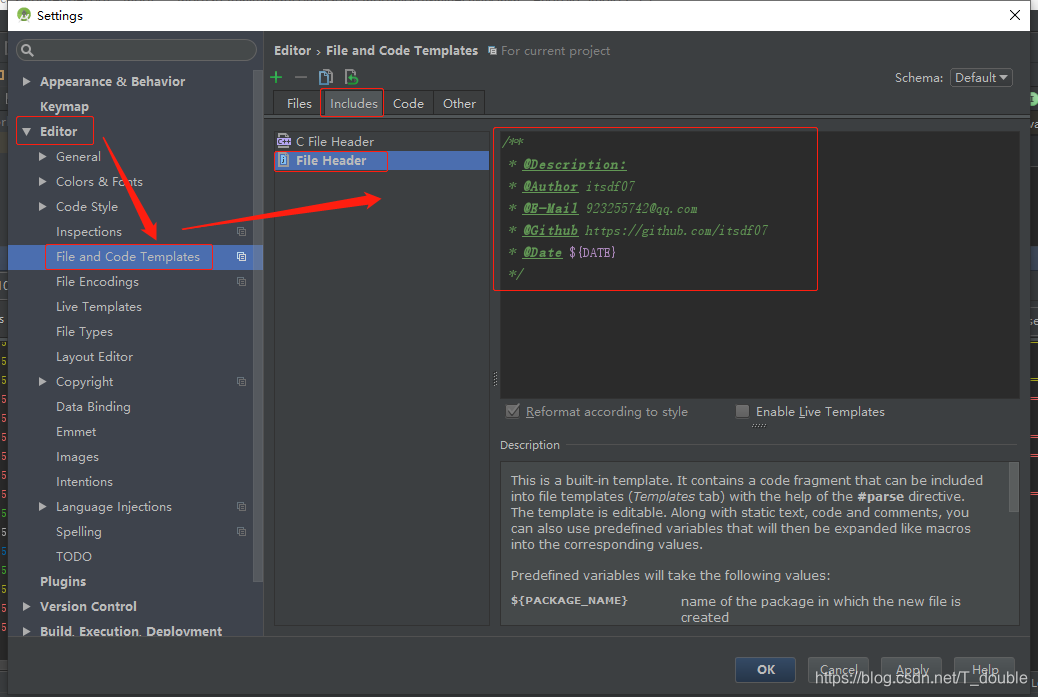This screenshot has height=697, width=1038.
Task: Open the Schema Default dropdown
Action: pyautogui.click(x=981, y=77)
